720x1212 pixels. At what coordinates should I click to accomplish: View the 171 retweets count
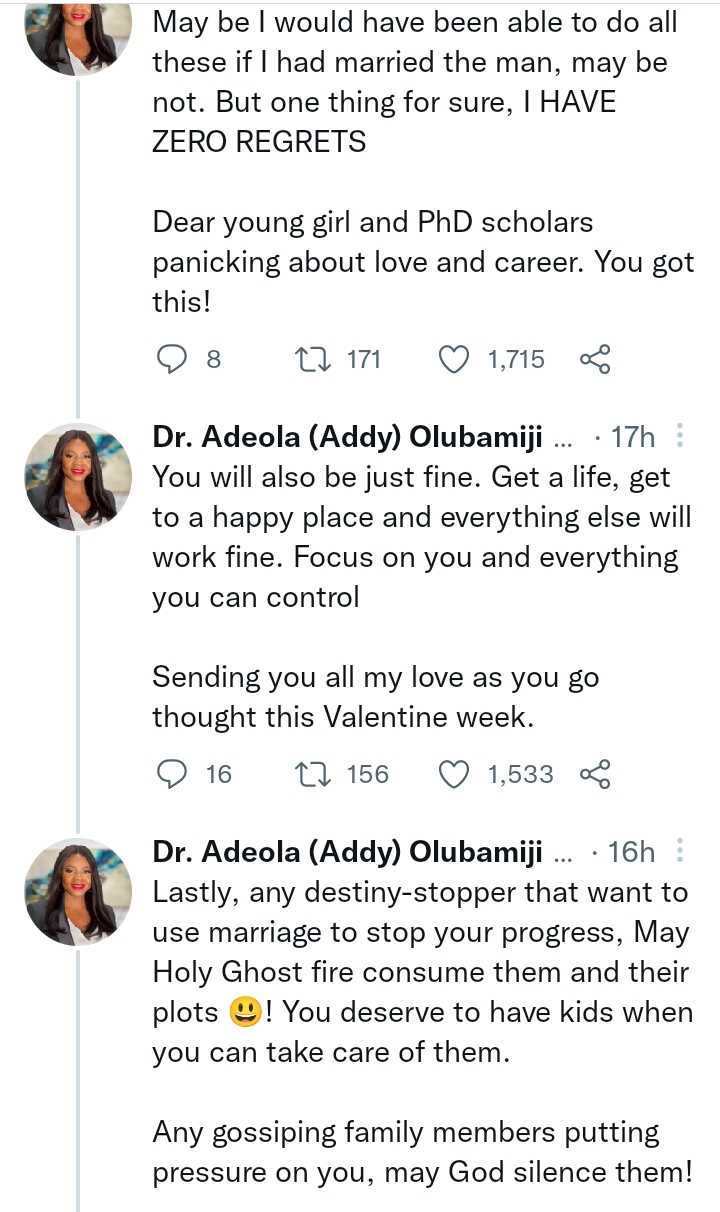coord(363,360)
